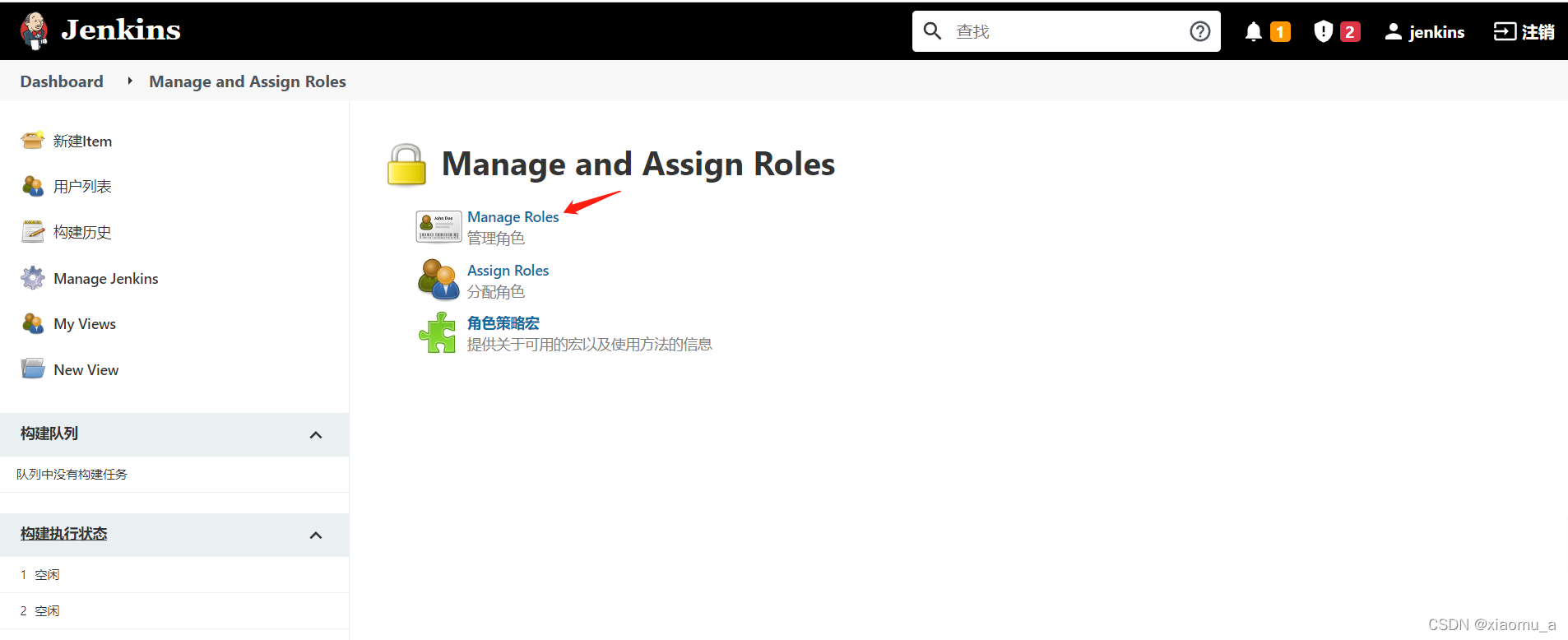
Task: Go to Dashboard breadcrumb
Action: [62, 81]
